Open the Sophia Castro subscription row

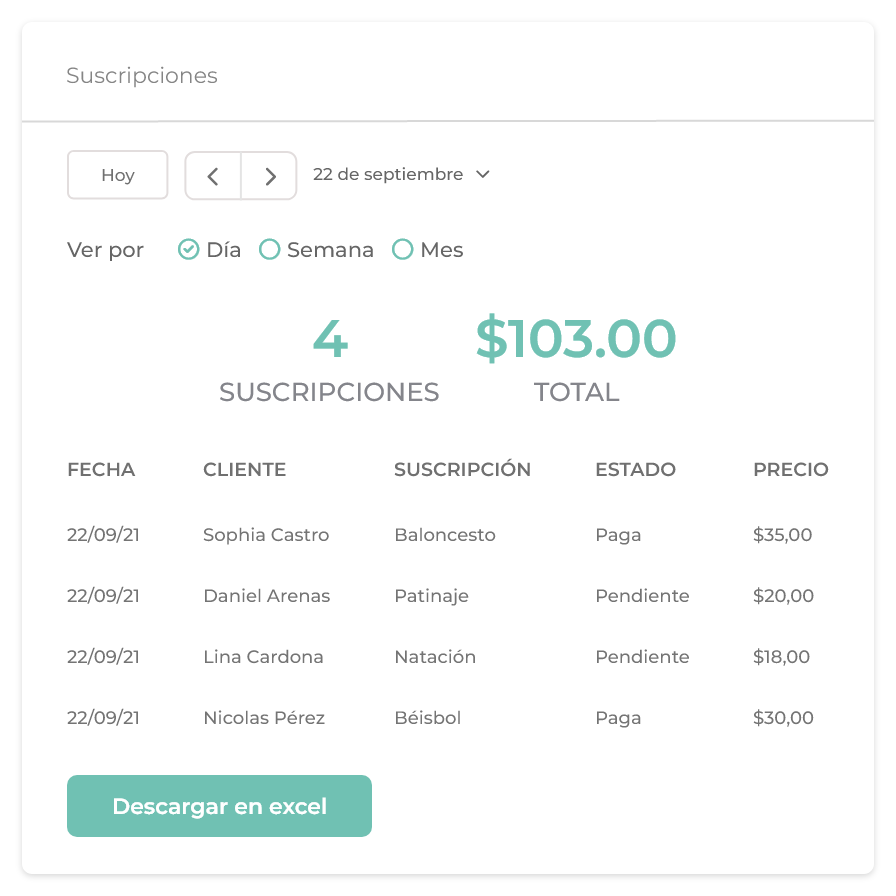pos(266,535)
